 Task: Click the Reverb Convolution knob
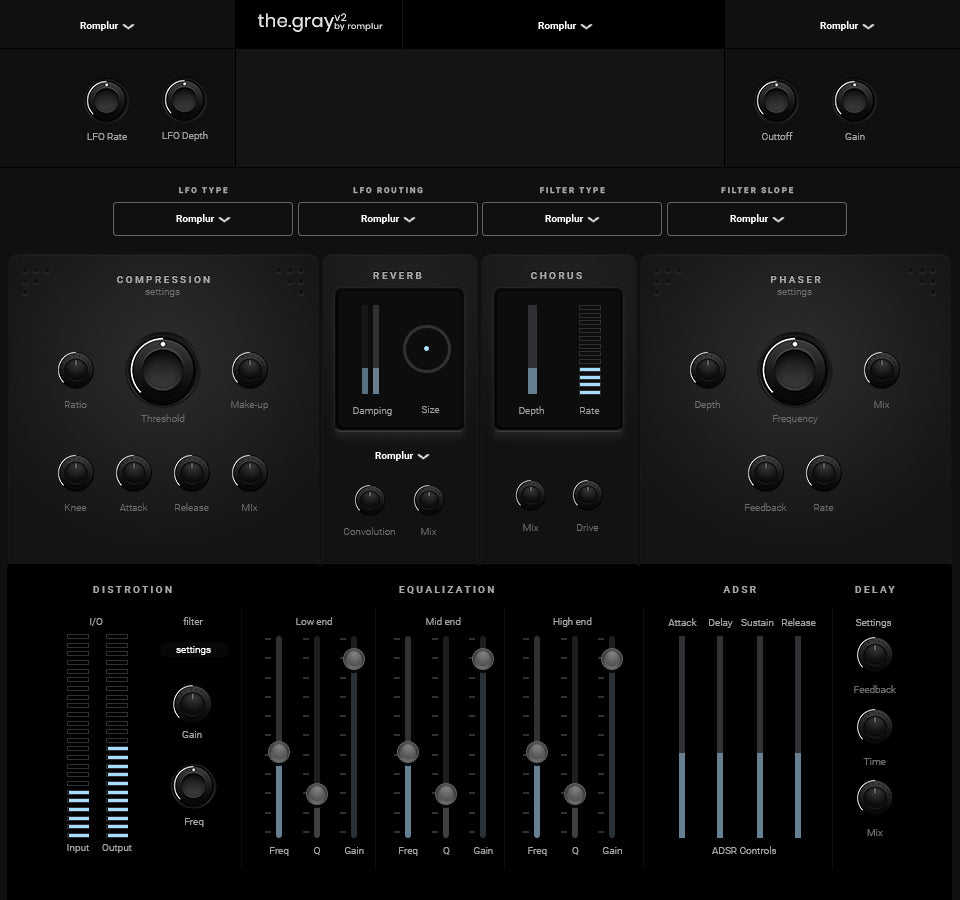369,500
